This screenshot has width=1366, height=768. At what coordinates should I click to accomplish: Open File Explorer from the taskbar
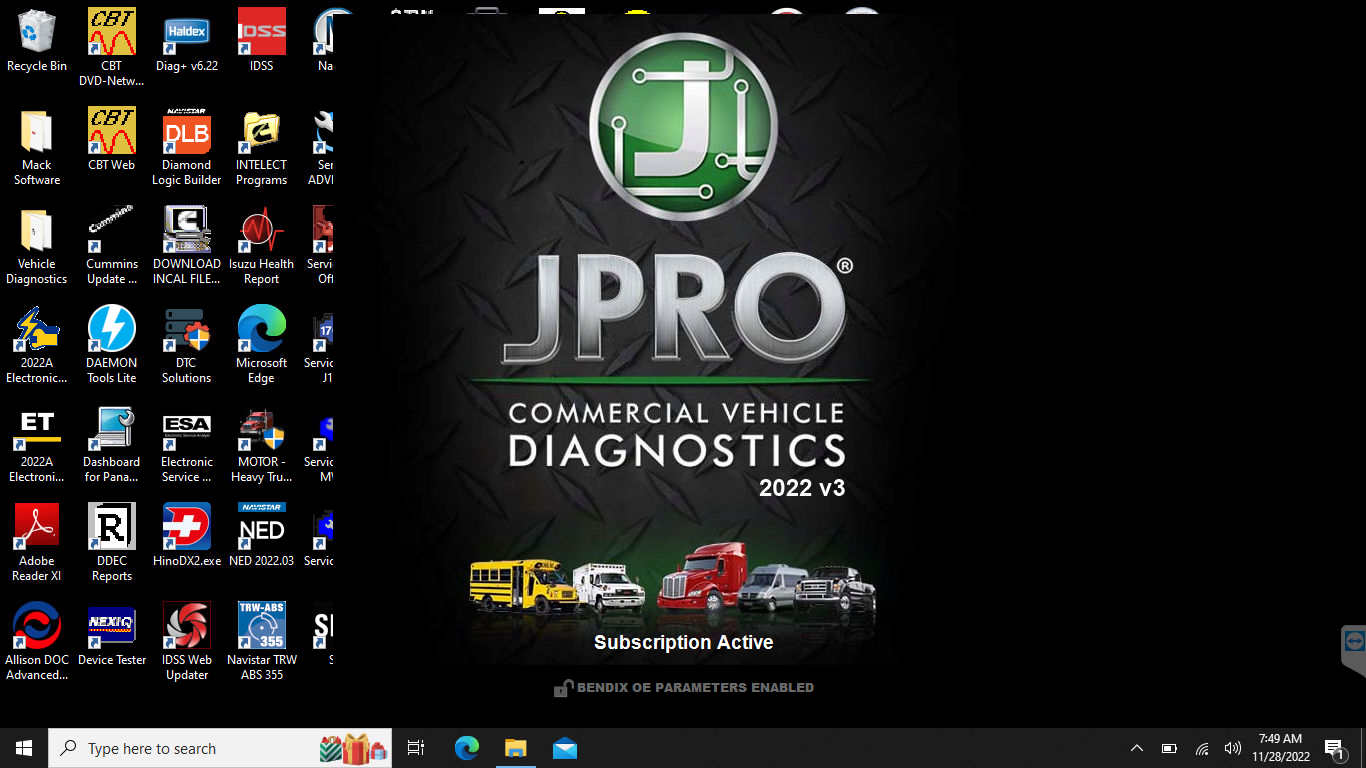(x=515, y=748)
